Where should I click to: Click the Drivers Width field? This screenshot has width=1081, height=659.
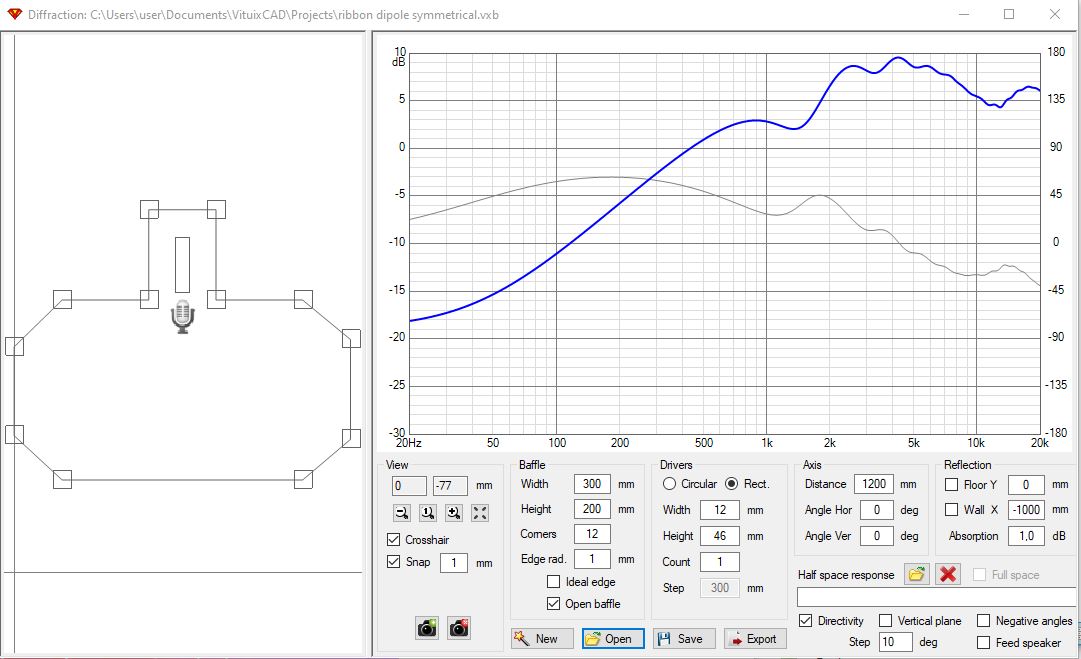(720, 510)
